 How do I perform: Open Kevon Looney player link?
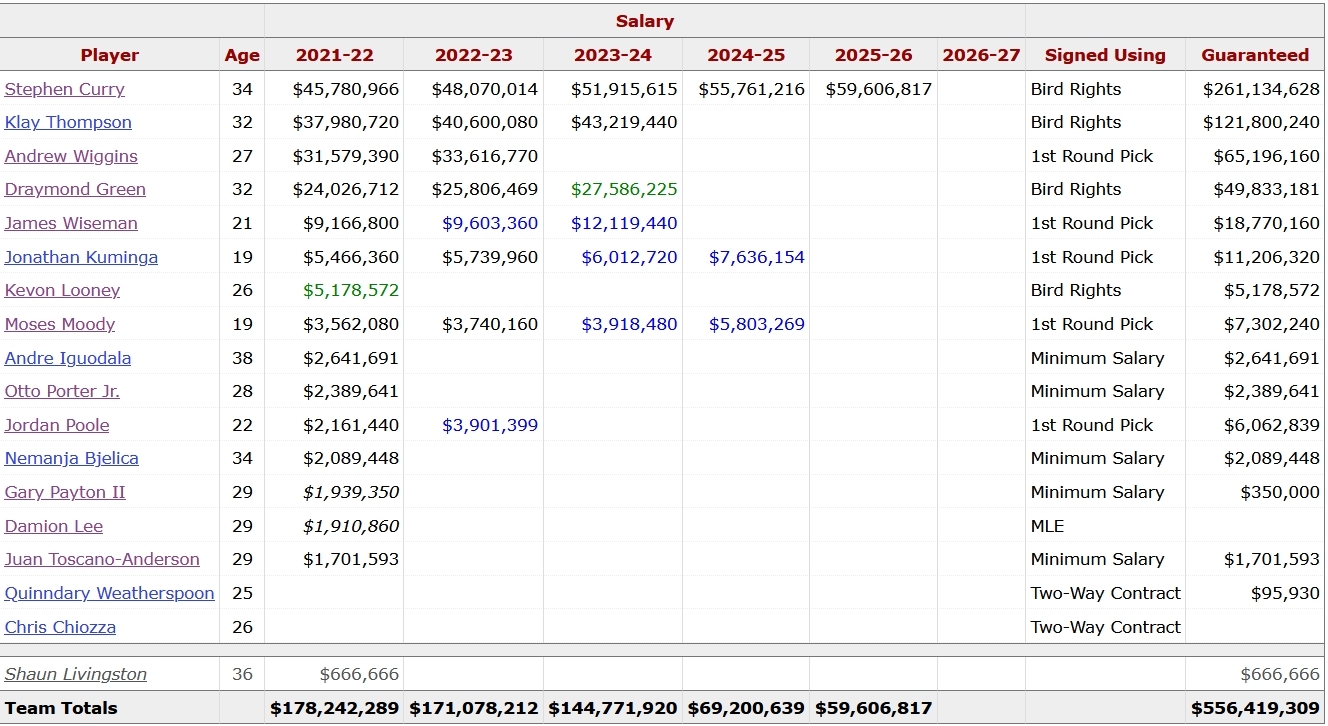tap(62, 290)
